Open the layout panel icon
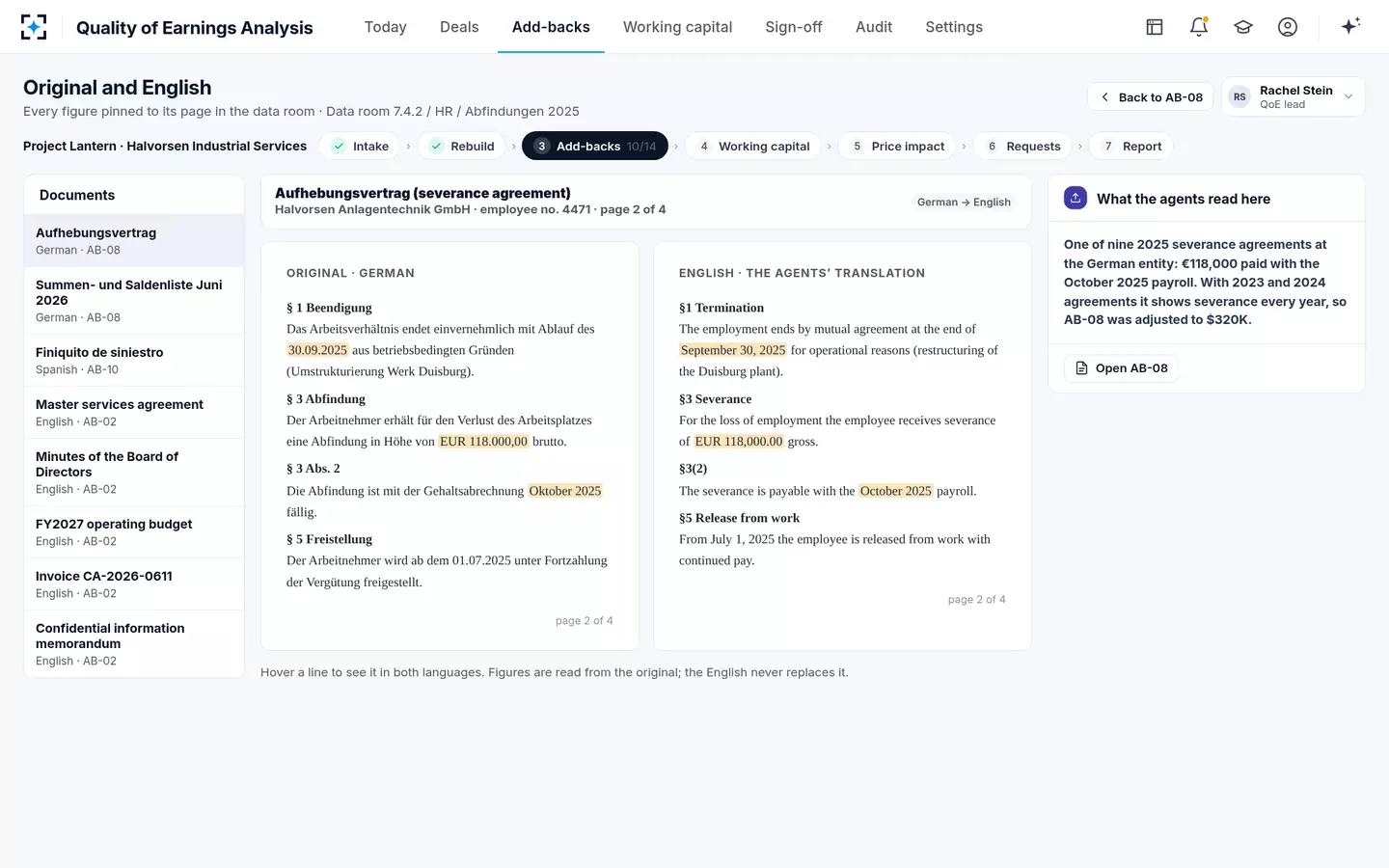1389x868 pixels. (x=1155, y=27)
